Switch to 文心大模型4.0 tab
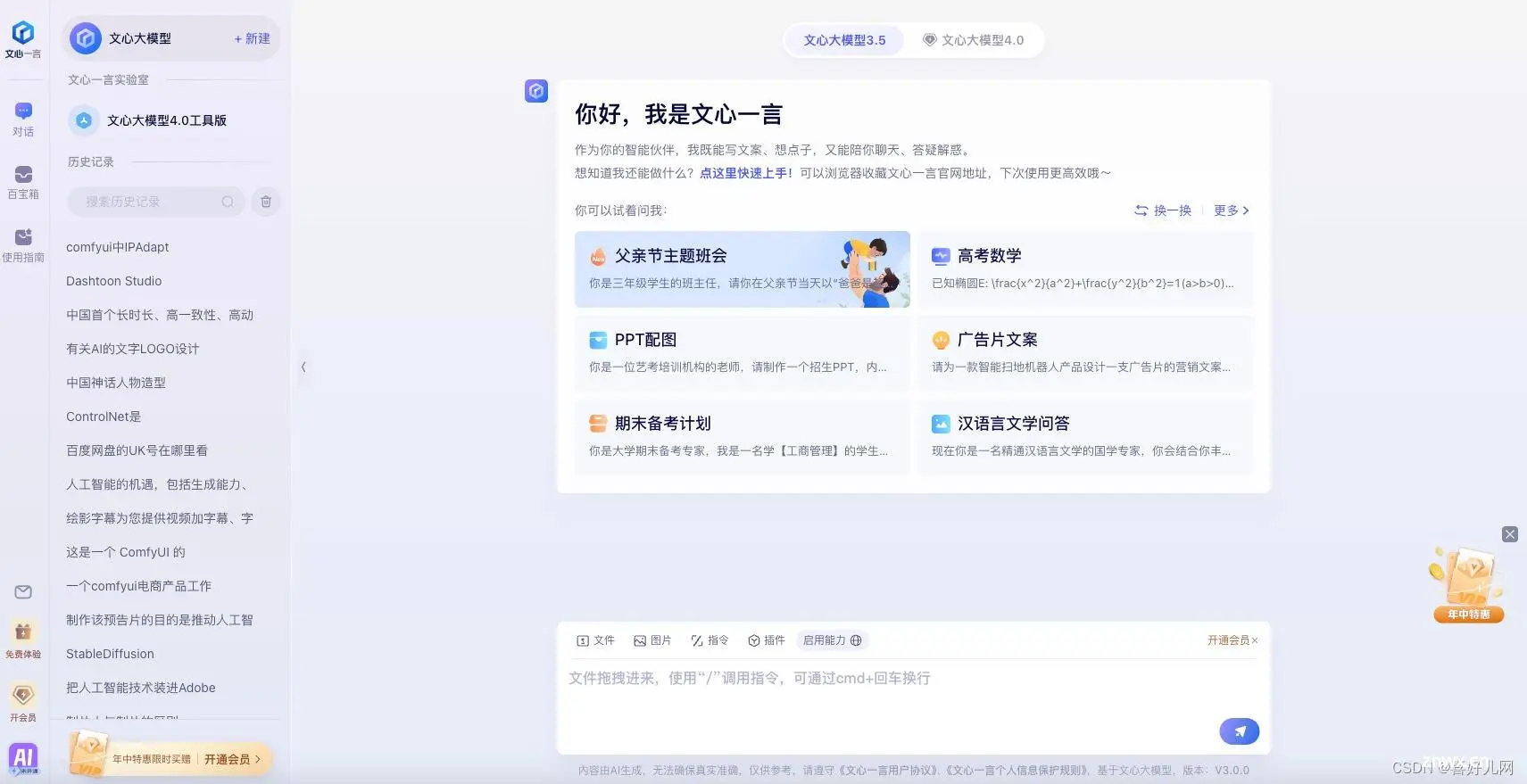The image size is (1527, 784). 973,40
